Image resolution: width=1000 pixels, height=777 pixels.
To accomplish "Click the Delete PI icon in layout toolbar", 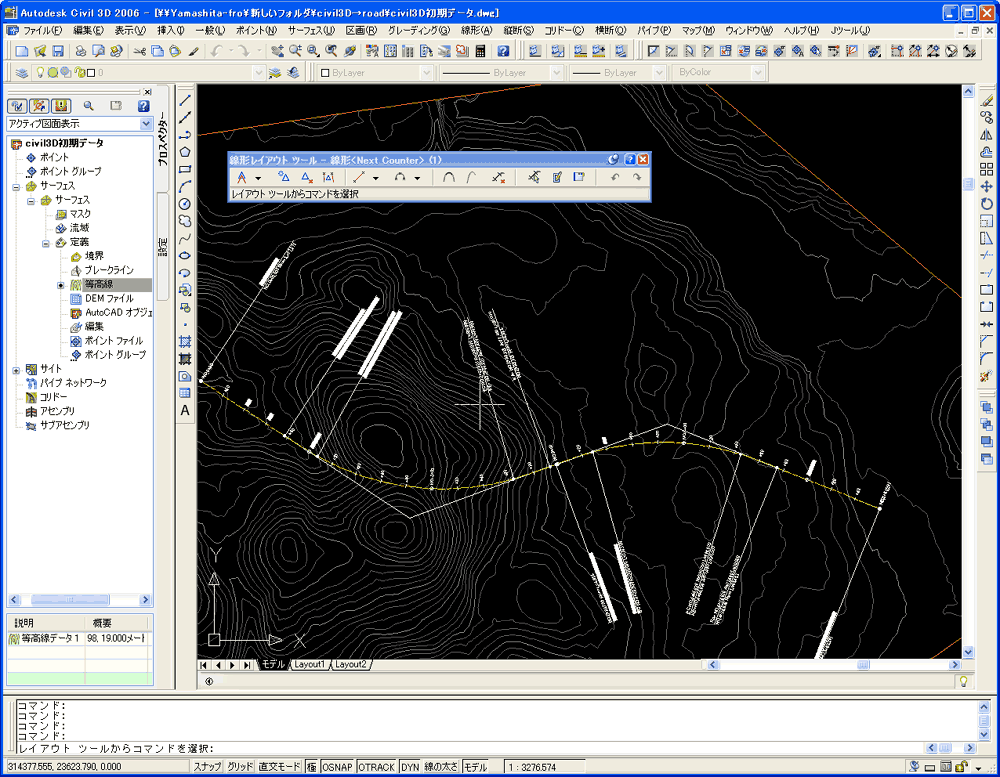I will click(308, 177).
